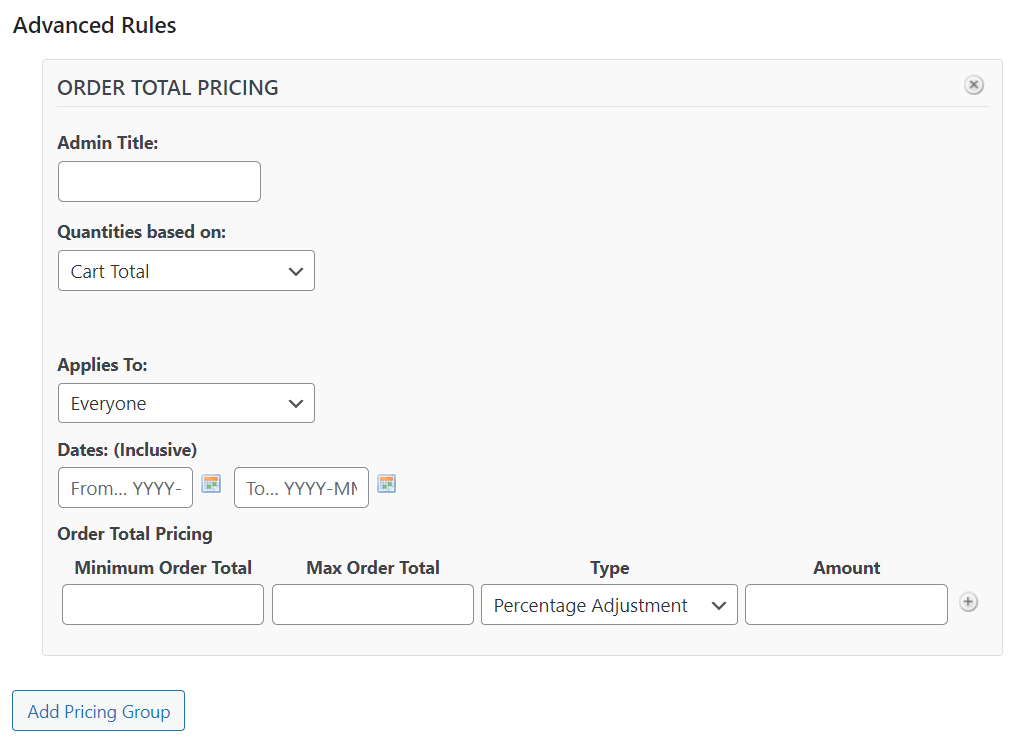Focus the Admin Title text field
The image size is (1033, 747).
(x=159, y=182)
